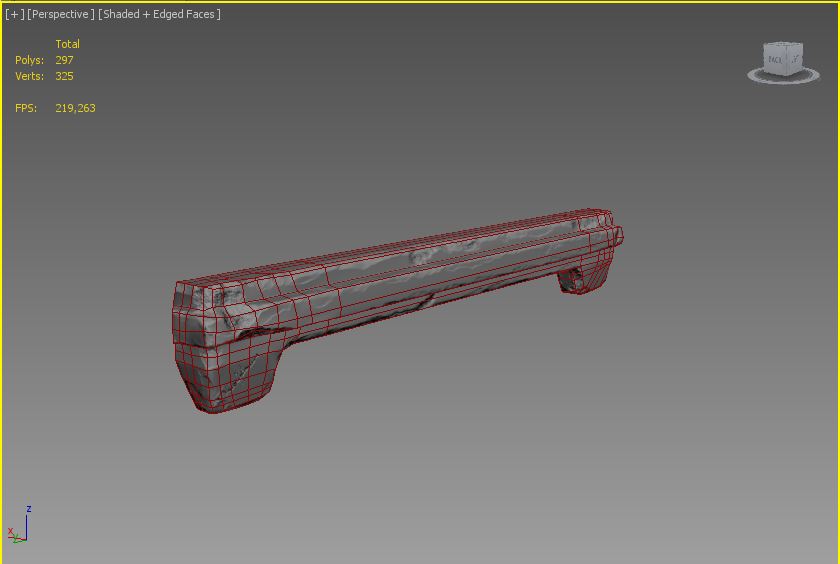Open the Shaded + Edged Faces shading menu
The image size is (840, 564).
pos(159,14)
